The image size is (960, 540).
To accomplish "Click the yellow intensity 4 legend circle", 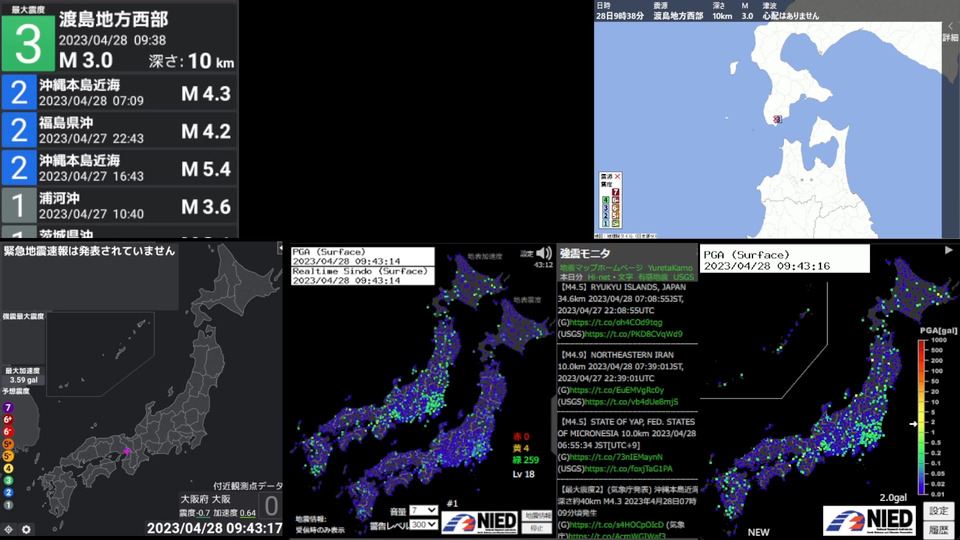I will (8, 468).
